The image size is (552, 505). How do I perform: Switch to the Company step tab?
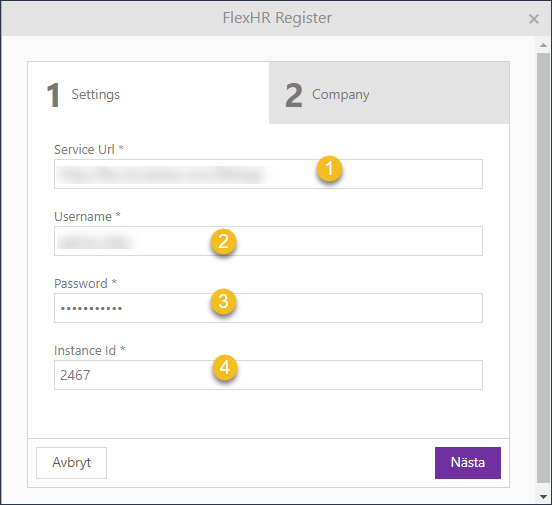pyautogui.click(x=389, y=93)
